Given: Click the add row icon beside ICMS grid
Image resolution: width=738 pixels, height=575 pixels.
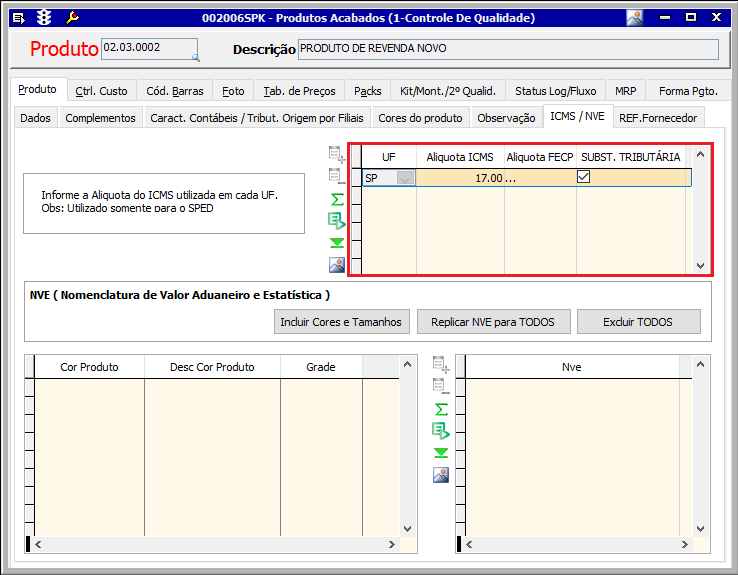Looking at the screenshot, I should tap(337, 155).
